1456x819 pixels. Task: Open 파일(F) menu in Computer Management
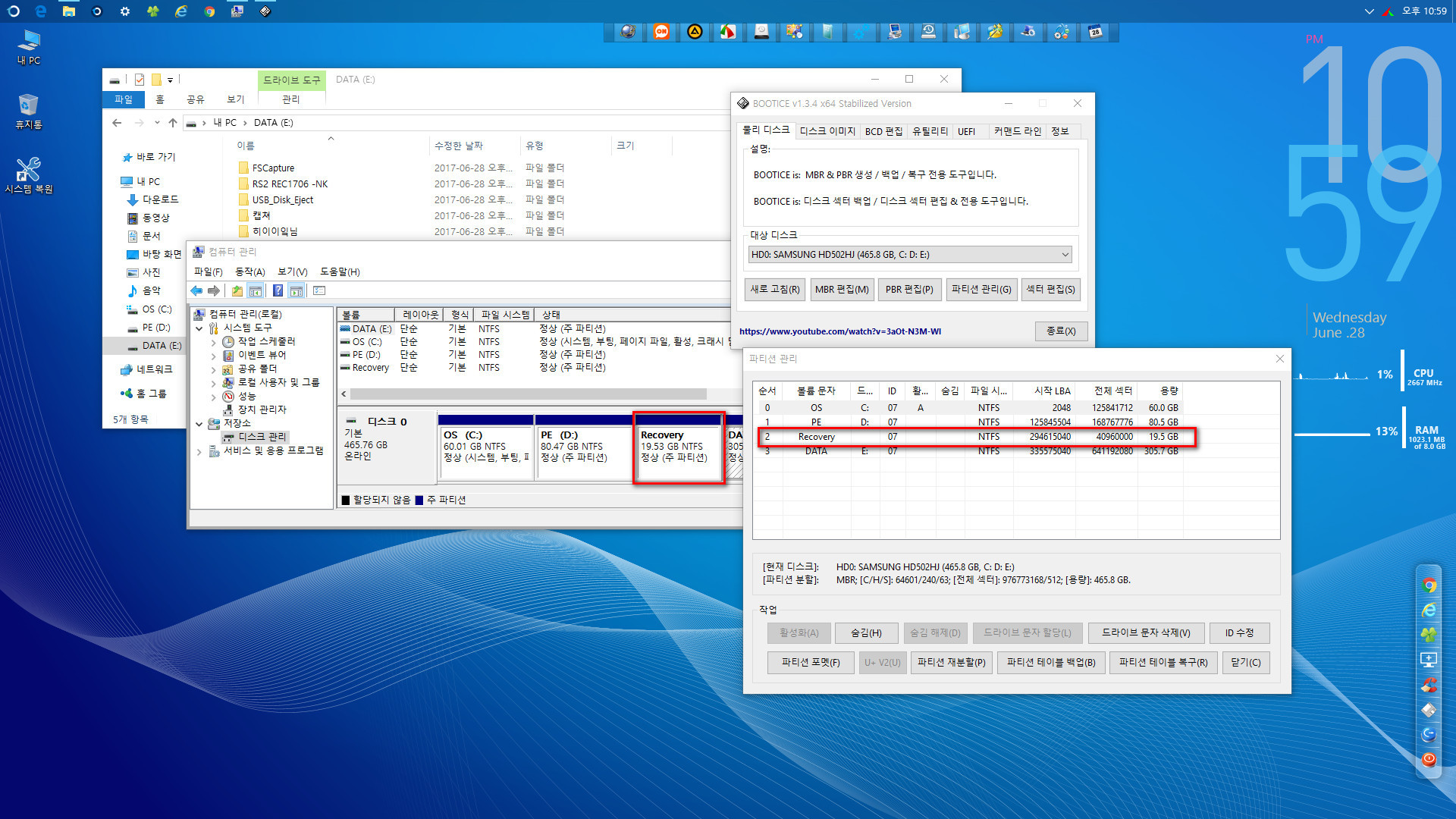208,271
